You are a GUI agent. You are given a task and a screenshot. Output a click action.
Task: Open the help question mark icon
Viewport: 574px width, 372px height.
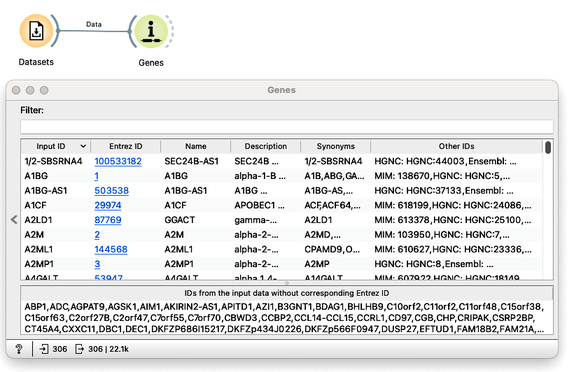[19, 349]
